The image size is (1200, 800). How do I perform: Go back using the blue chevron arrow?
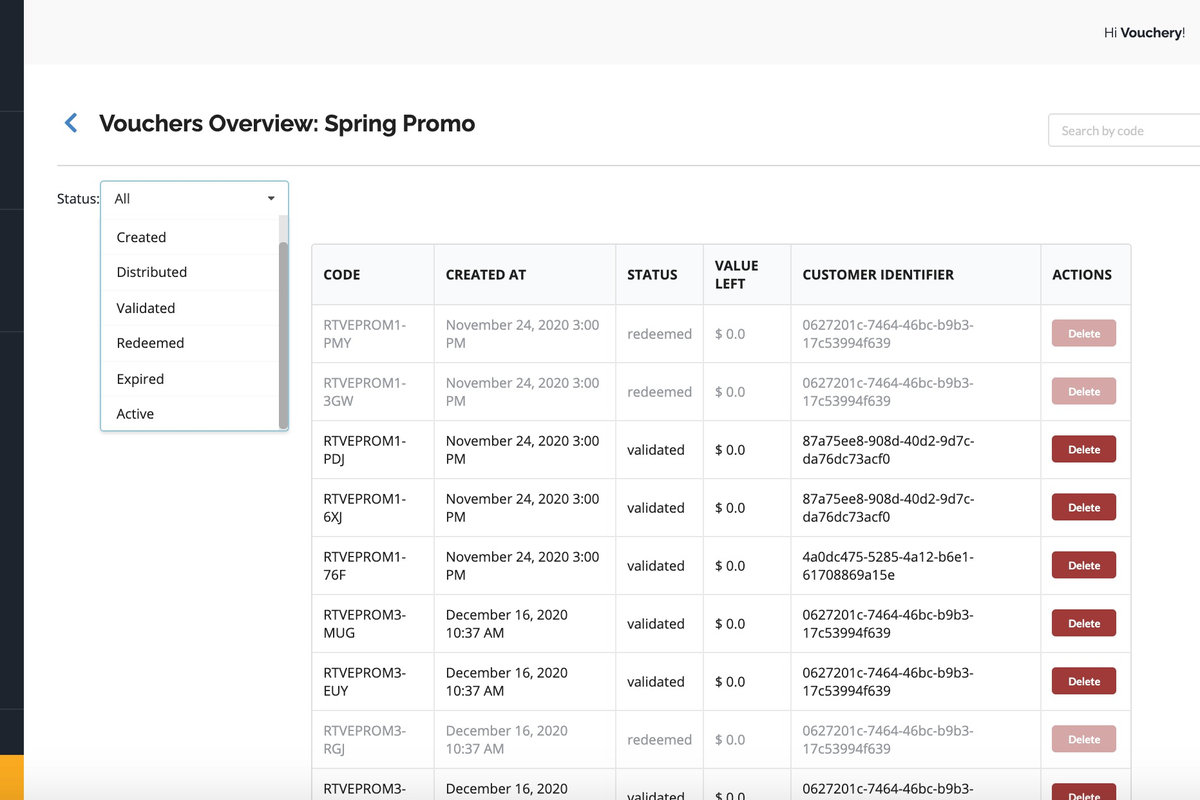71,123
